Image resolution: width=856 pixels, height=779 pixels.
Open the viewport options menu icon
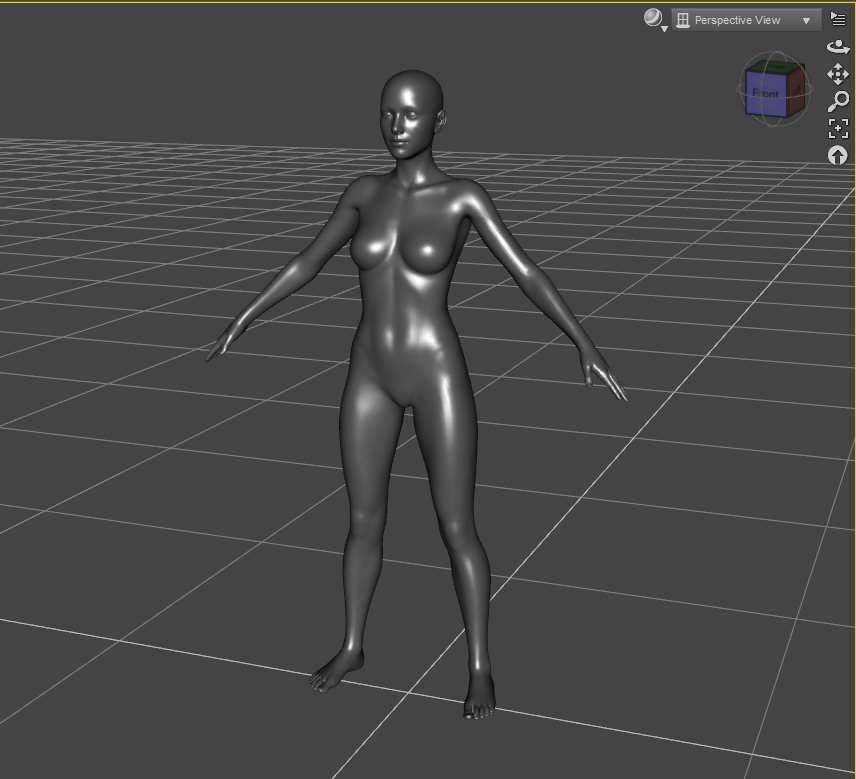tap(838, 19)
